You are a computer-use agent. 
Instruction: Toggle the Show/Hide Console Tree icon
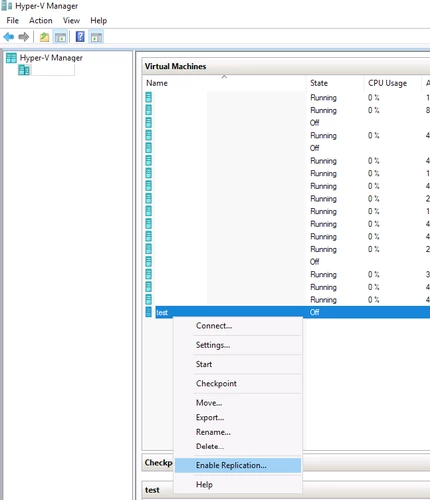(60, 37)
